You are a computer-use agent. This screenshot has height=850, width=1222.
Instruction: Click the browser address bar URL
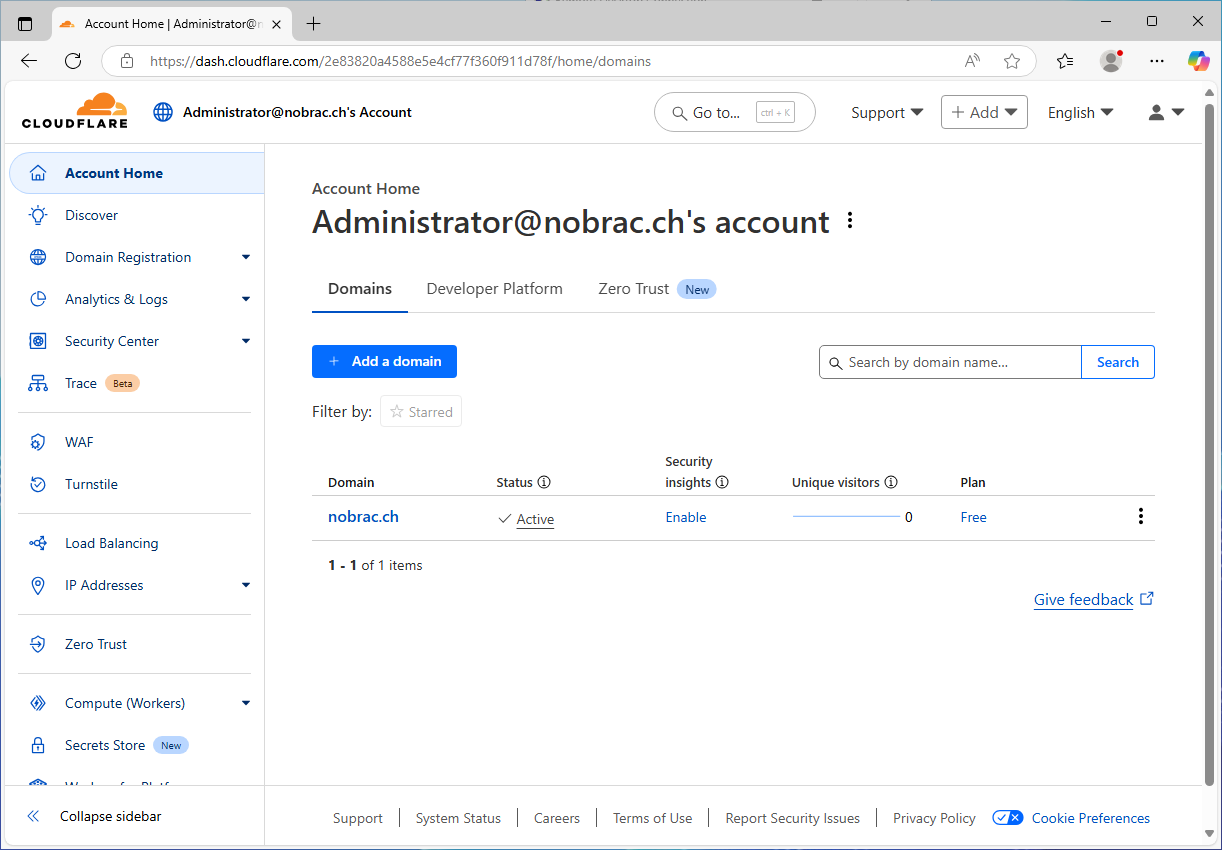click(400, 61)
